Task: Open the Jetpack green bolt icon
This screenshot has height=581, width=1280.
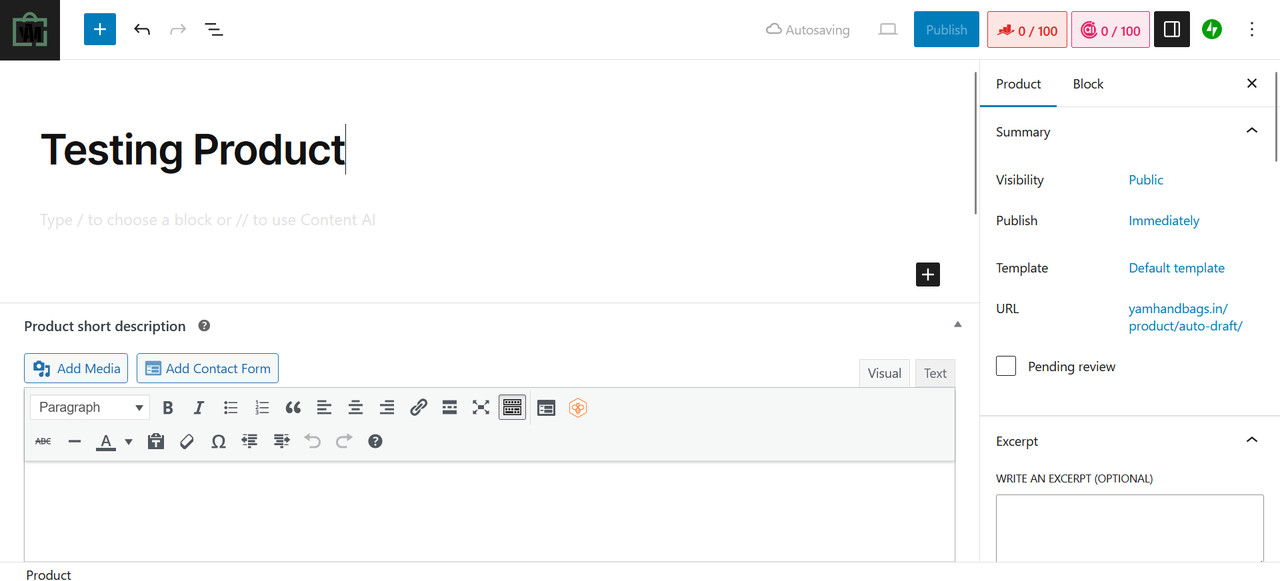Action: point(1212,30)
